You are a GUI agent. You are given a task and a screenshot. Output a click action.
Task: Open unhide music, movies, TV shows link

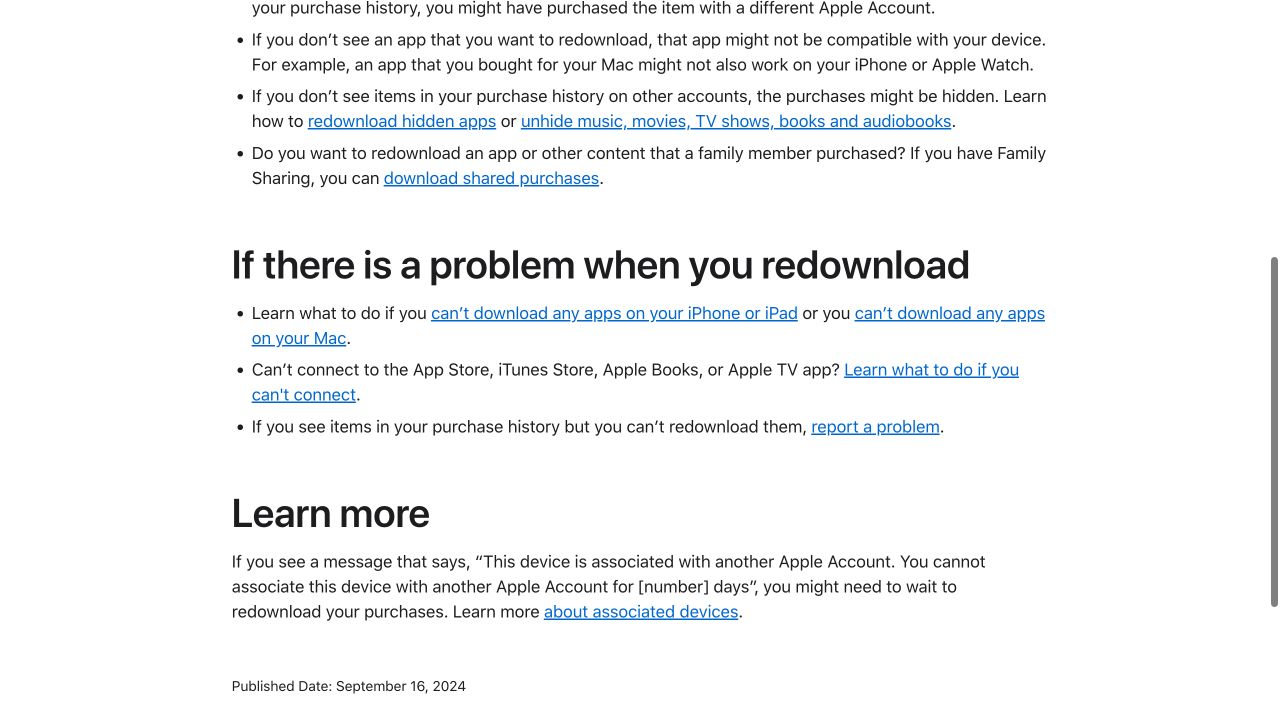[736, 121]
